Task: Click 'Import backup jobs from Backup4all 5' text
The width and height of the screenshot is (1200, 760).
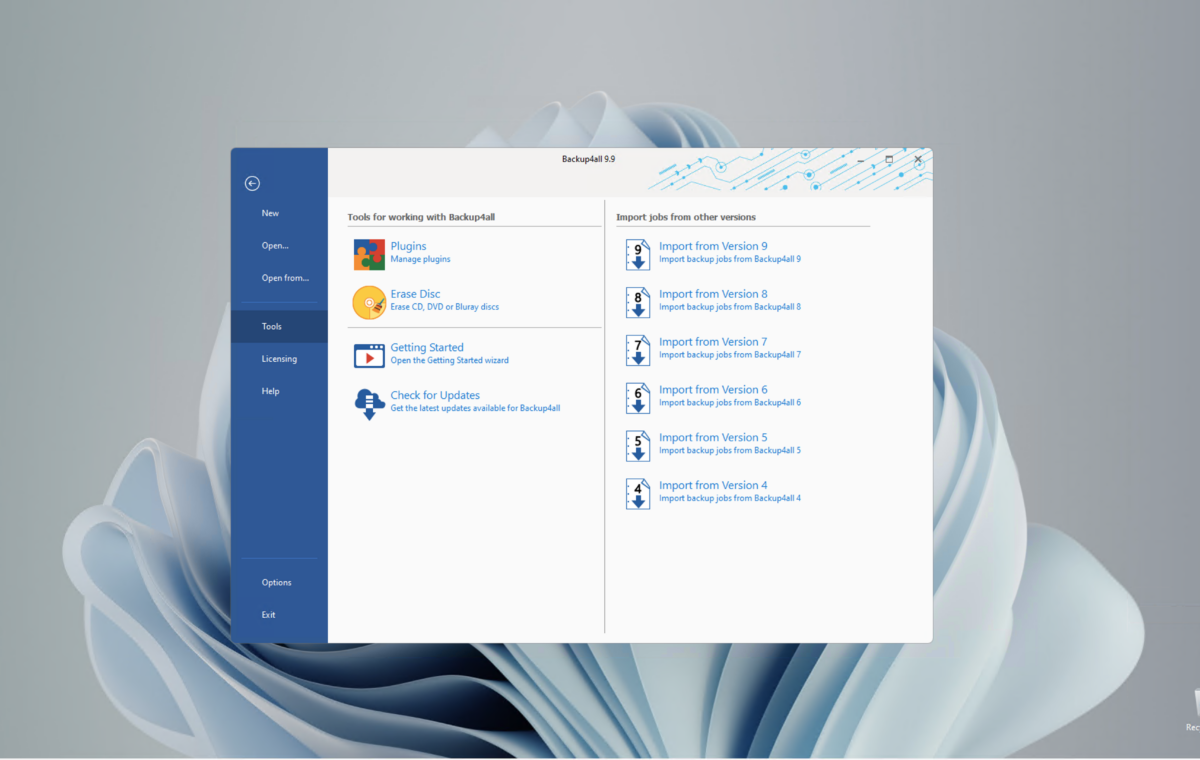Action: [730, 451]
